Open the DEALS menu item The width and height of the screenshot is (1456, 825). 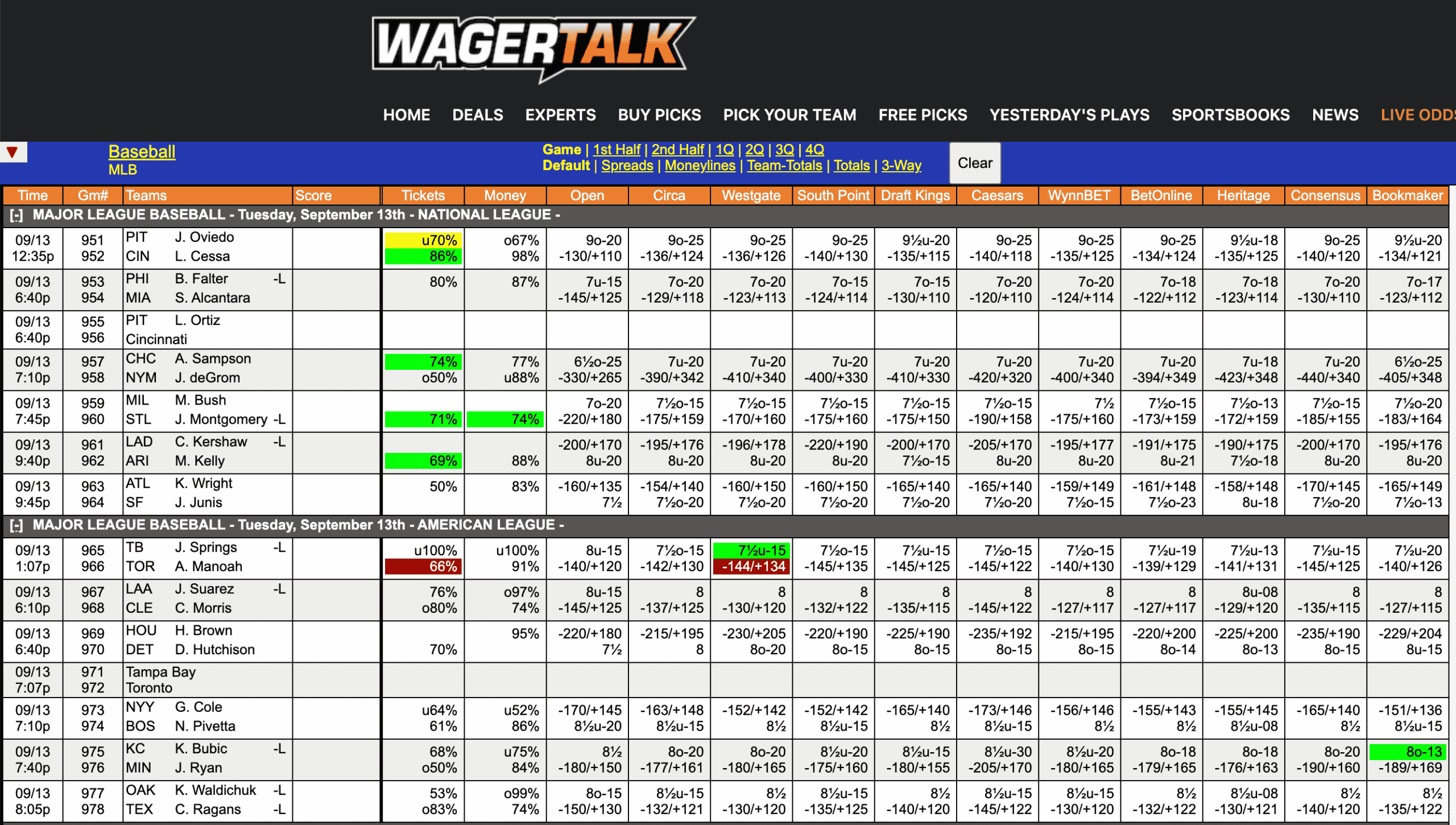(478, 115)
